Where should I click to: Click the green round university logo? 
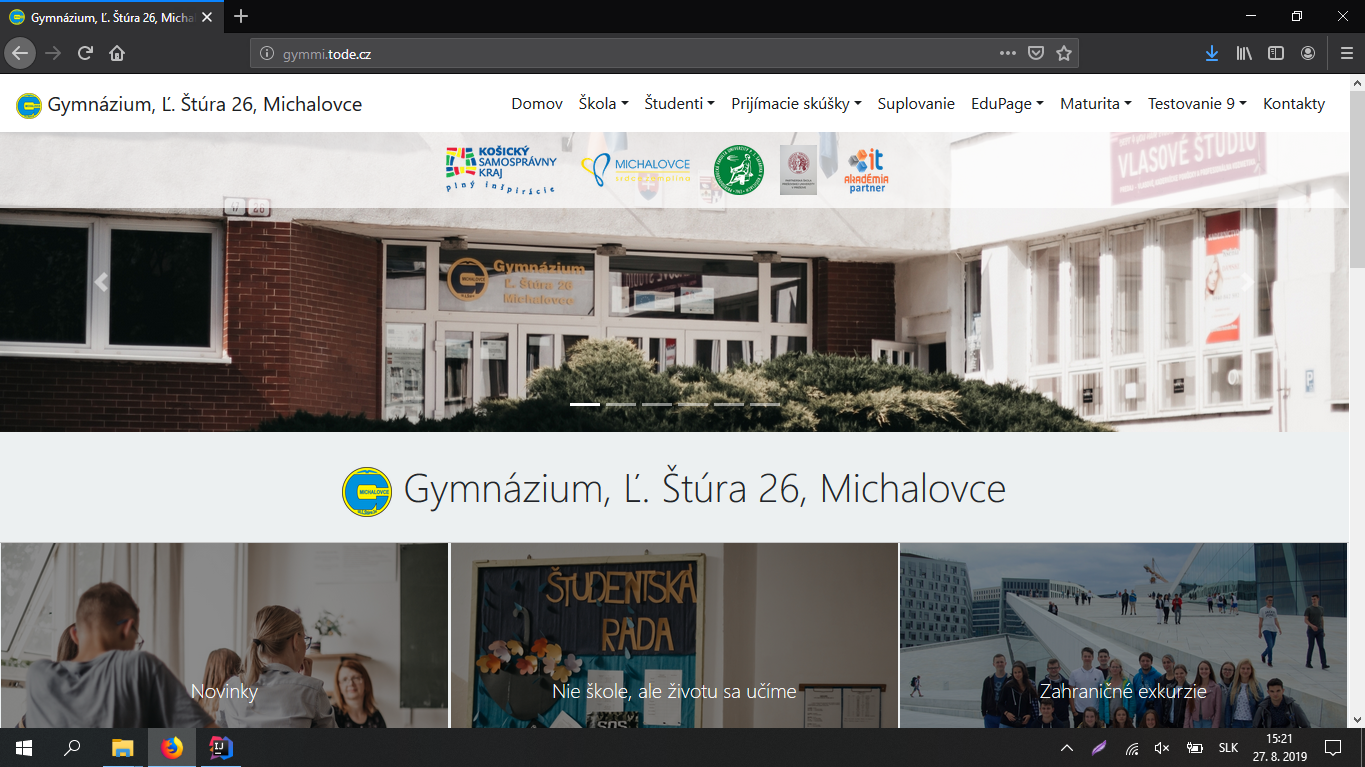point(738,170)
